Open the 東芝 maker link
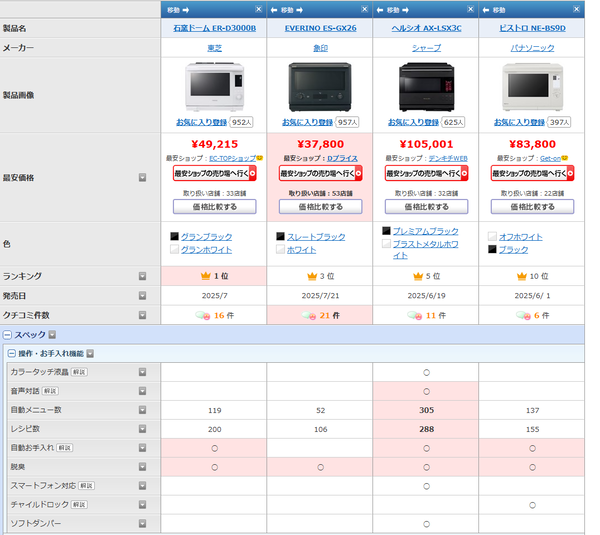 pos(215,48)
